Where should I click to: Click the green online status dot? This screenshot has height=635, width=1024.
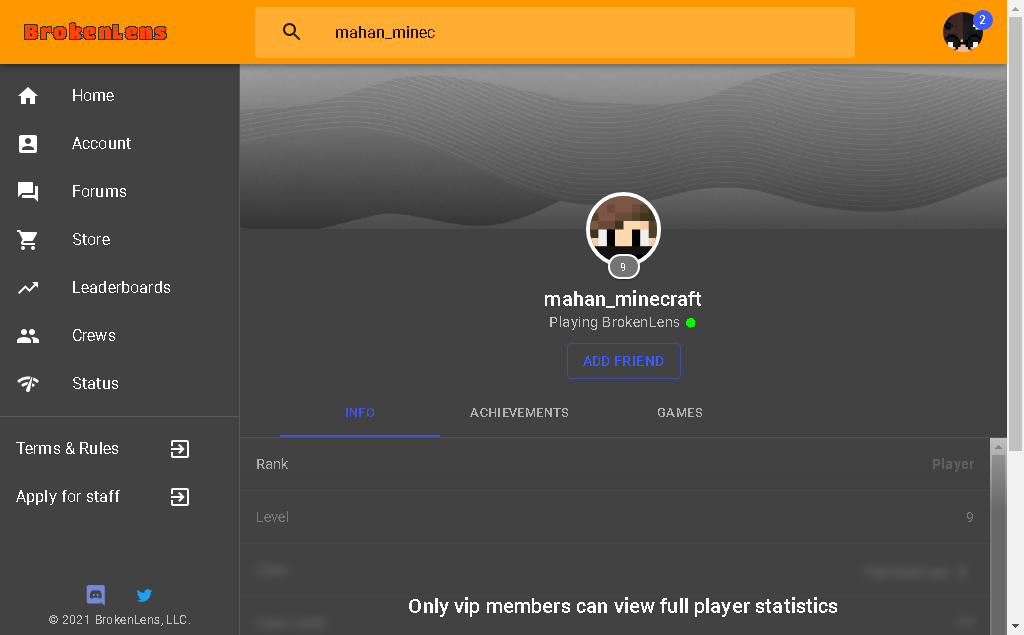(x=690, y=323)
